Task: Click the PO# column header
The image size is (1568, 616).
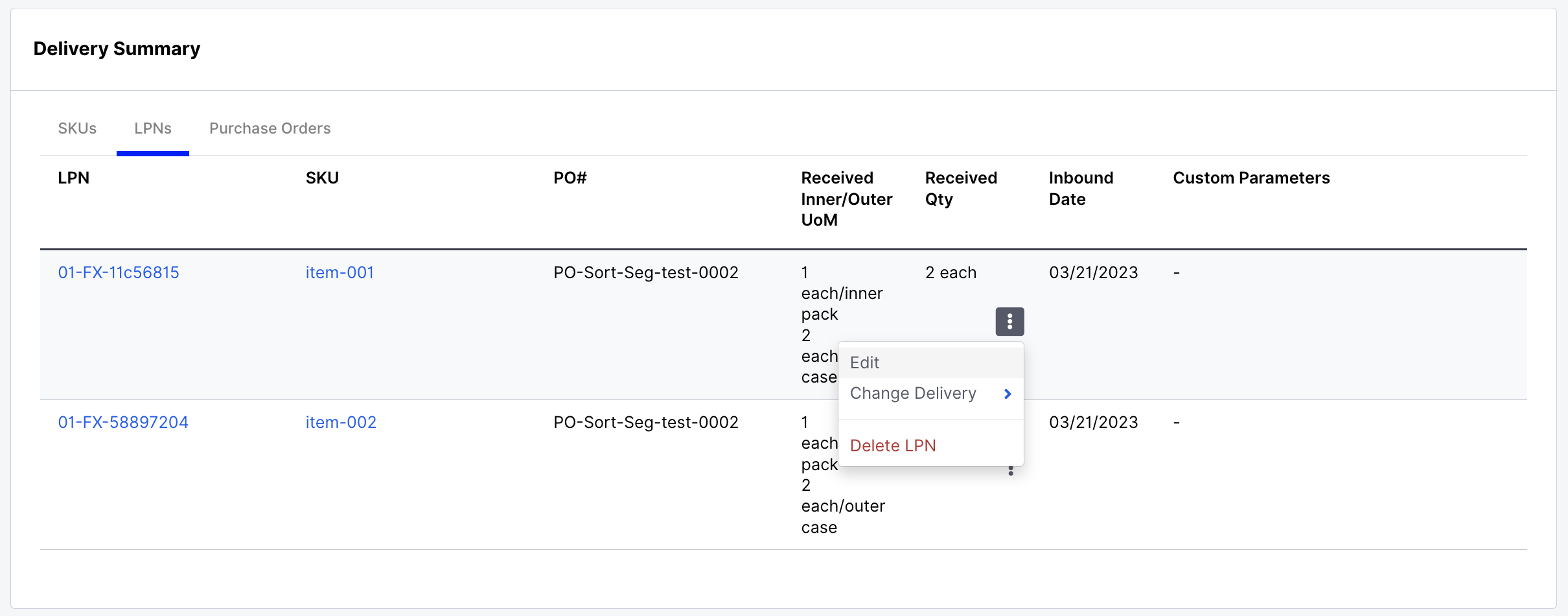Action: pyautogui.click(x=570, y=178)
